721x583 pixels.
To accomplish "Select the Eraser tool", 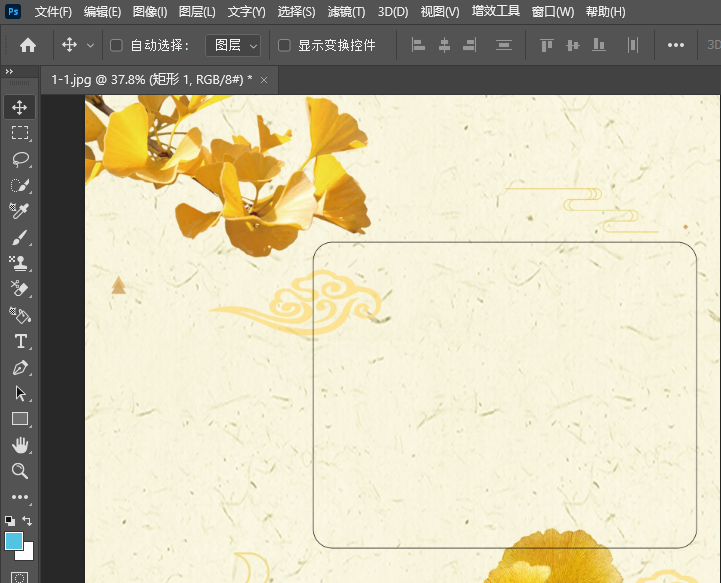I will (19, 289).
